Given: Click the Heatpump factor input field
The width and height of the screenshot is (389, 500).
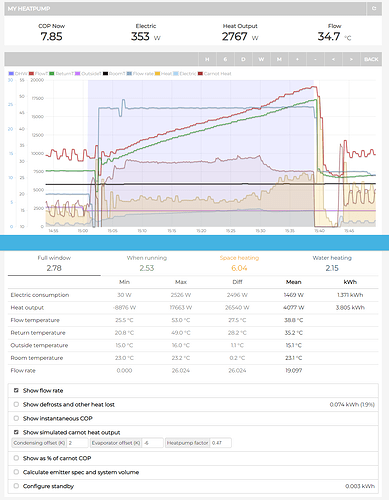Looking at the screenshot, I should pyautogui.click(x=221, y=443).
